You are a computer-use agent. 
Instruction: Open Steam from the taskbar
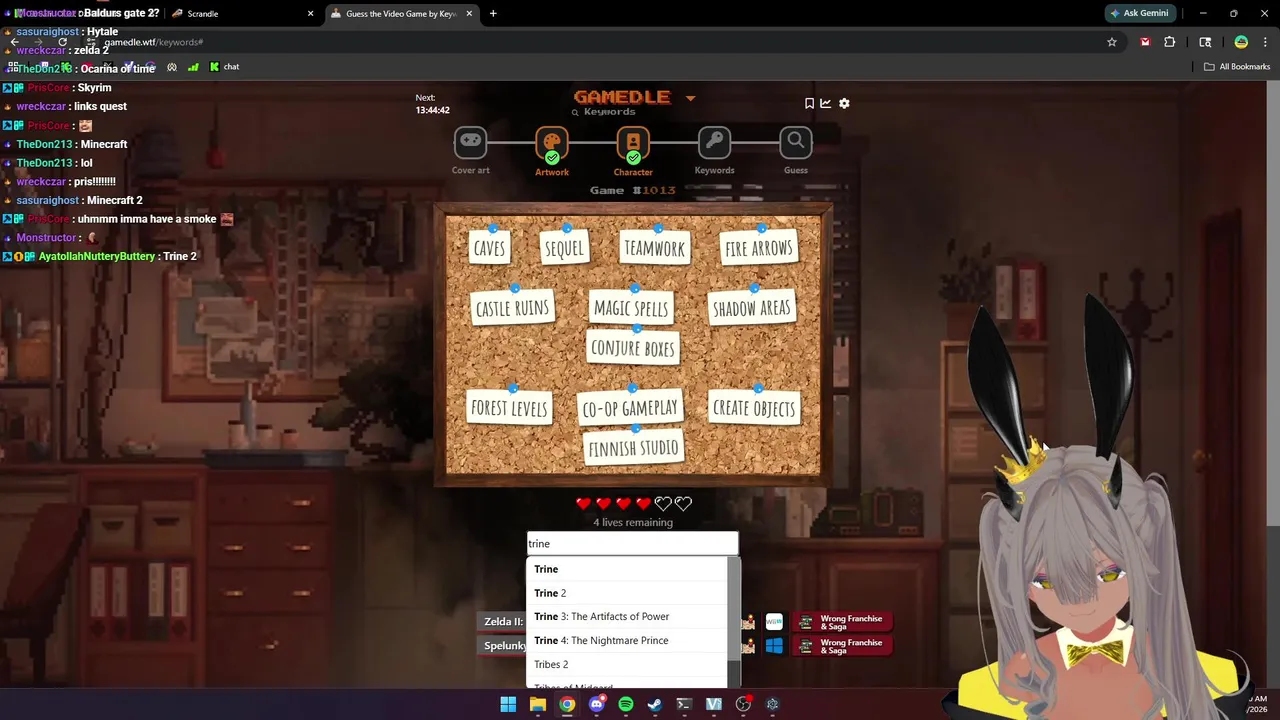(x=655, y=704)
